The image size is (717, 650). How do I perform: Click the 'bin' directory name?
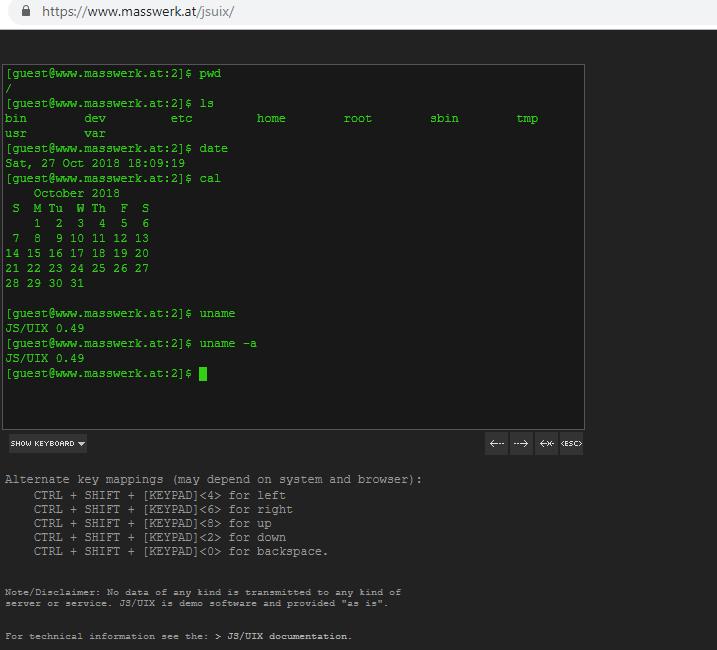pos(16,118)
